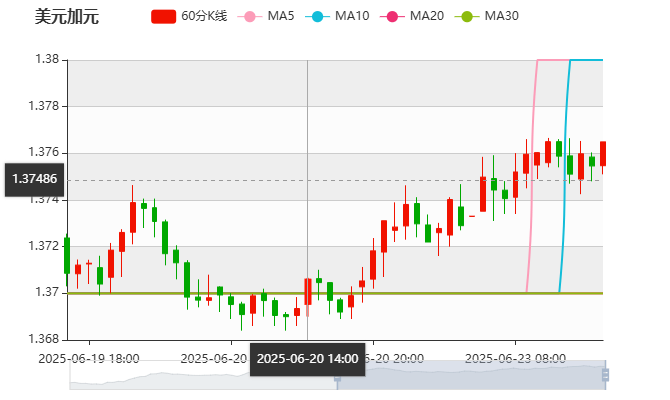Viewport: 670px width, 400px height.
Task: Click the 1.38 y-axis label
Action: click(47, 59)
